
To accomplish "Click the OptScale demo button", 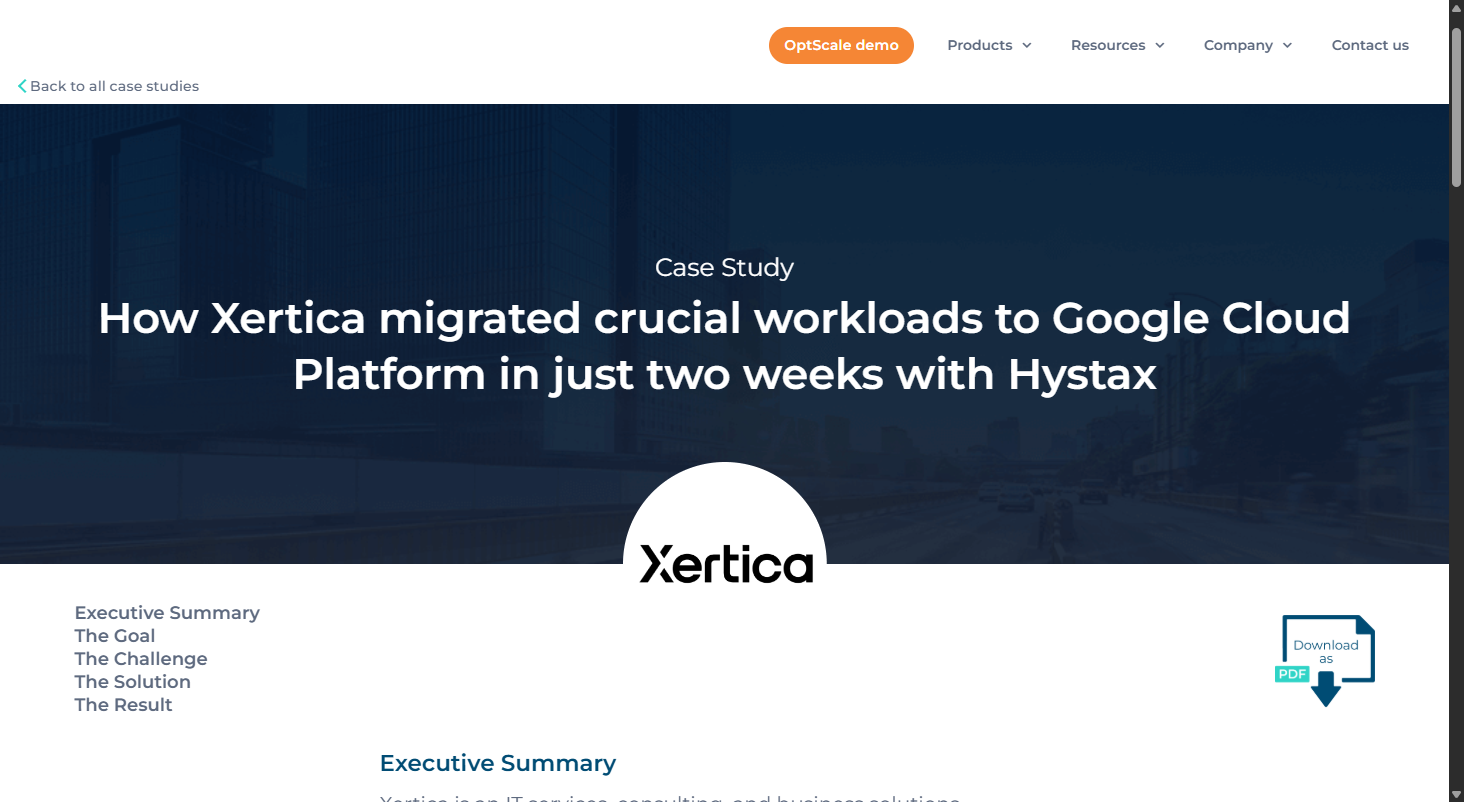I will tap(841, 45).
